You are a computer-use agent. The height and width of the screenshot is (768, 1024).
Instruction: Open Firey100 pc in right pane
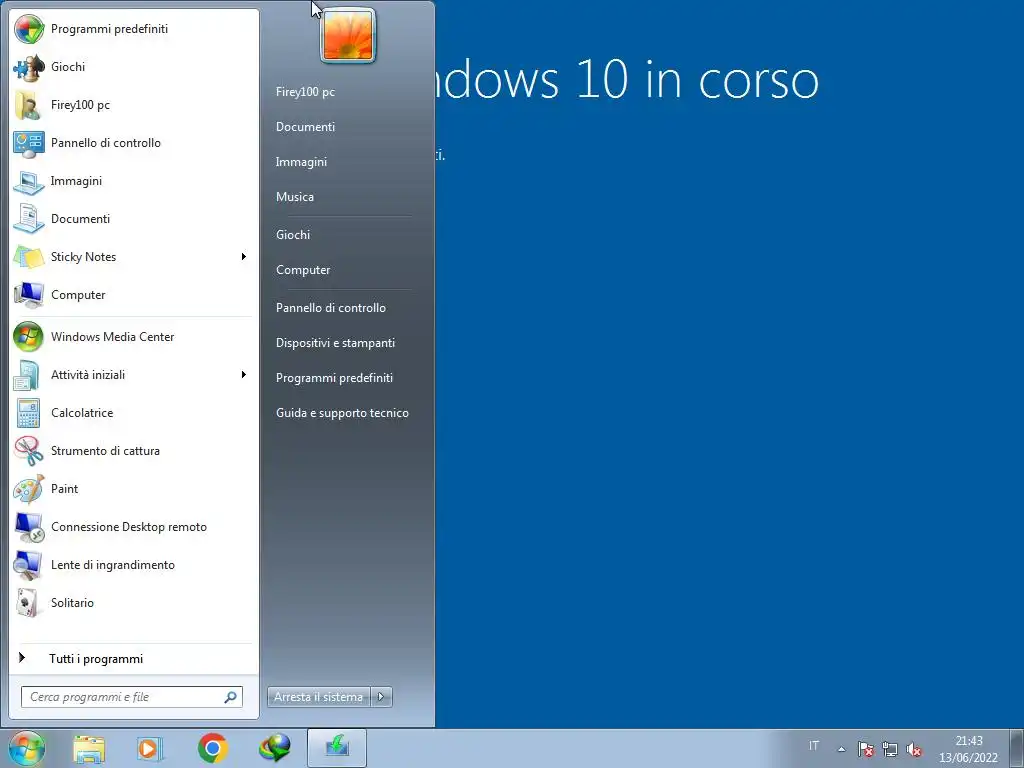click(x=305, y=92)
